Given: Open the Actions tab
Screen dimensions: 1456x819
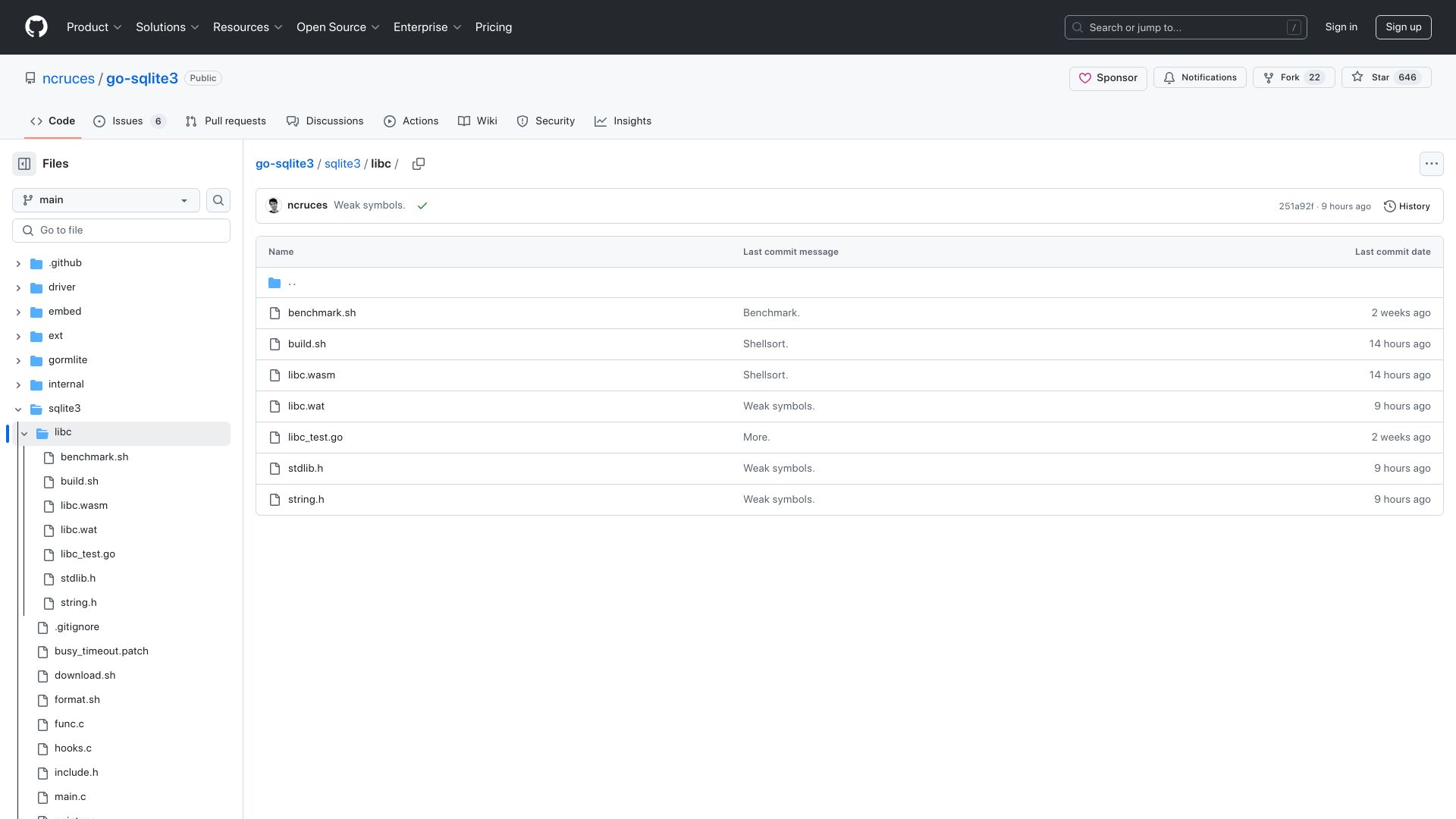Looking at the screenshot, I should 411,121.
